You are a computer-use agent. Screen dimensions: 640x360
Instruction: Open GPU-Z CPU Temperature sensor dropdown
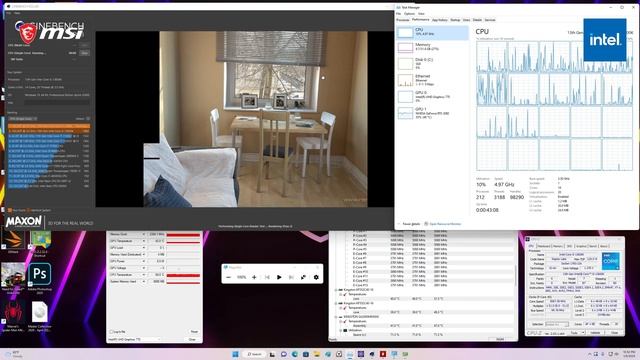(143, 275)
